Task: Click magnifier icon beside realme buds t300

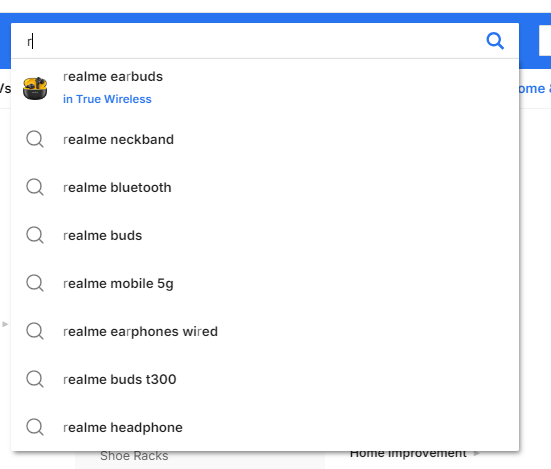Action: (35, 379)
